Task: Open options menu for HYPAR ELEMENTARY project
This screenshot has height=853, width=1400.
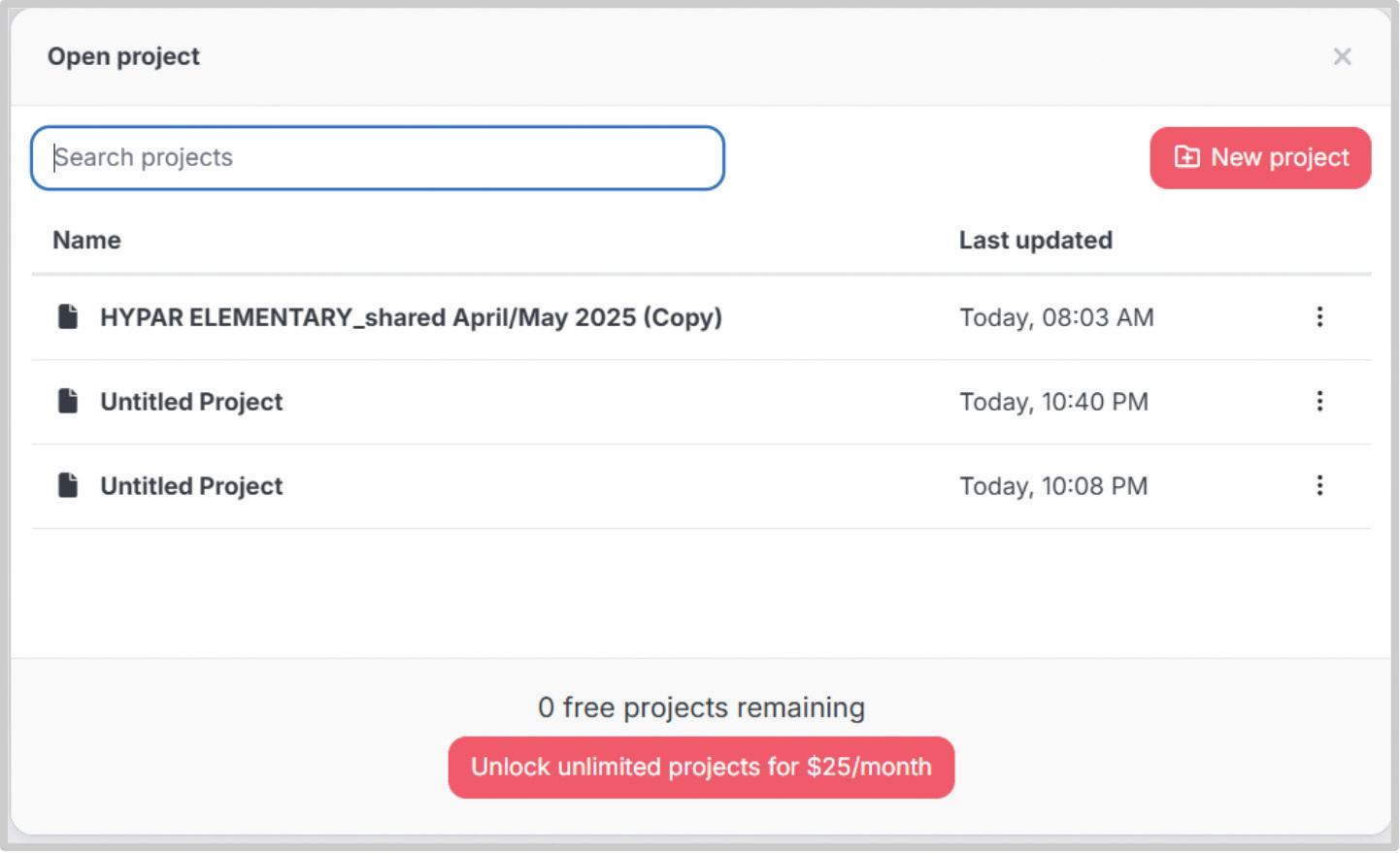Action: 1319,317
